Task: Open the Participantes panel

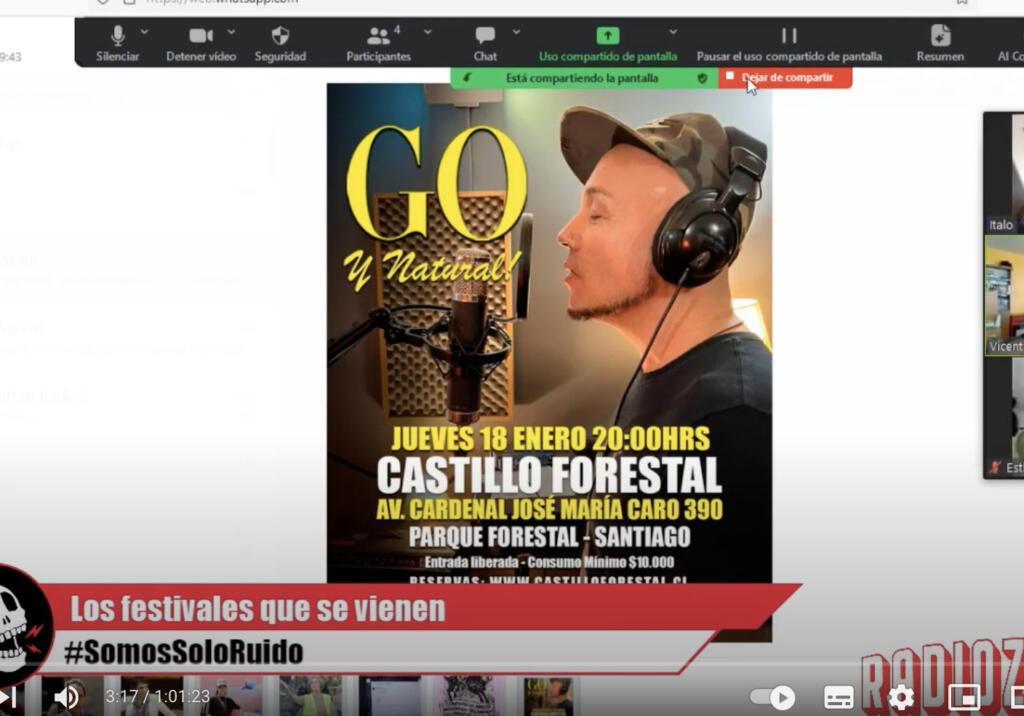Action: point(378,42)
